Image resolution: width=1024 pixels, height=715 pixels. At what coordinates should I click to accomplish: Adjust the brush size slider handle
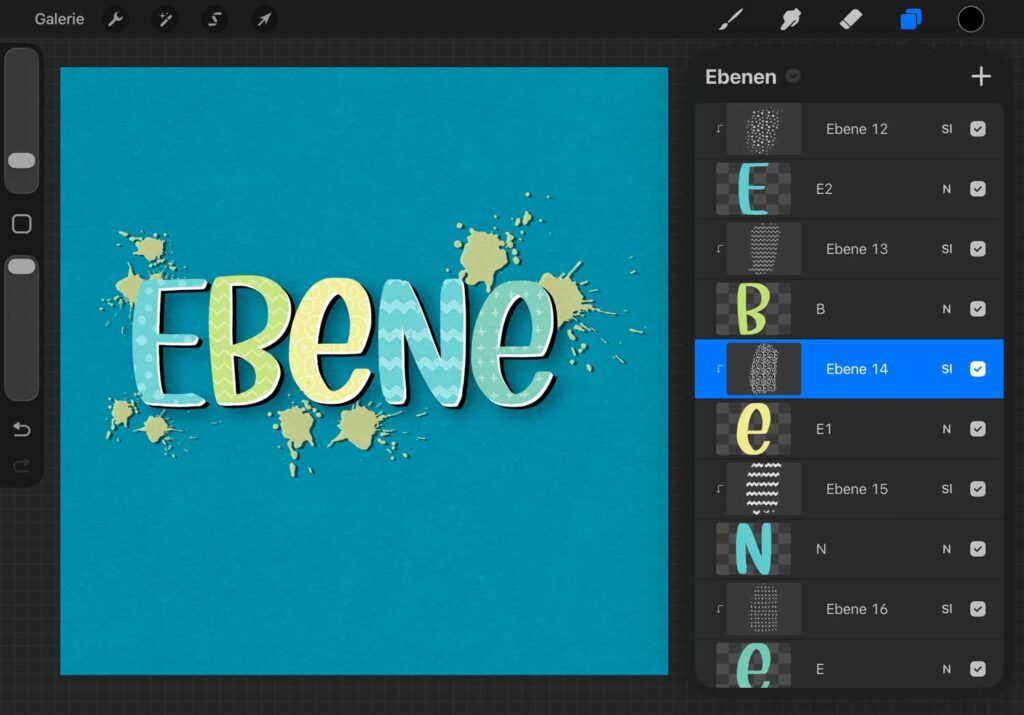tap(22, 161)
